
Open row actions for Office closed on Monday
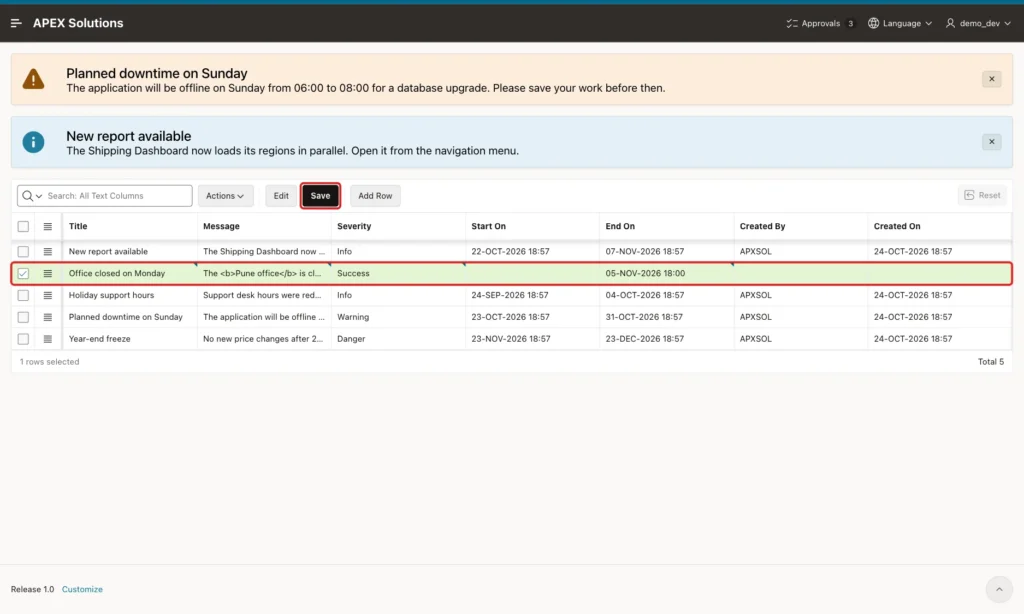click(x=48, y=273)
